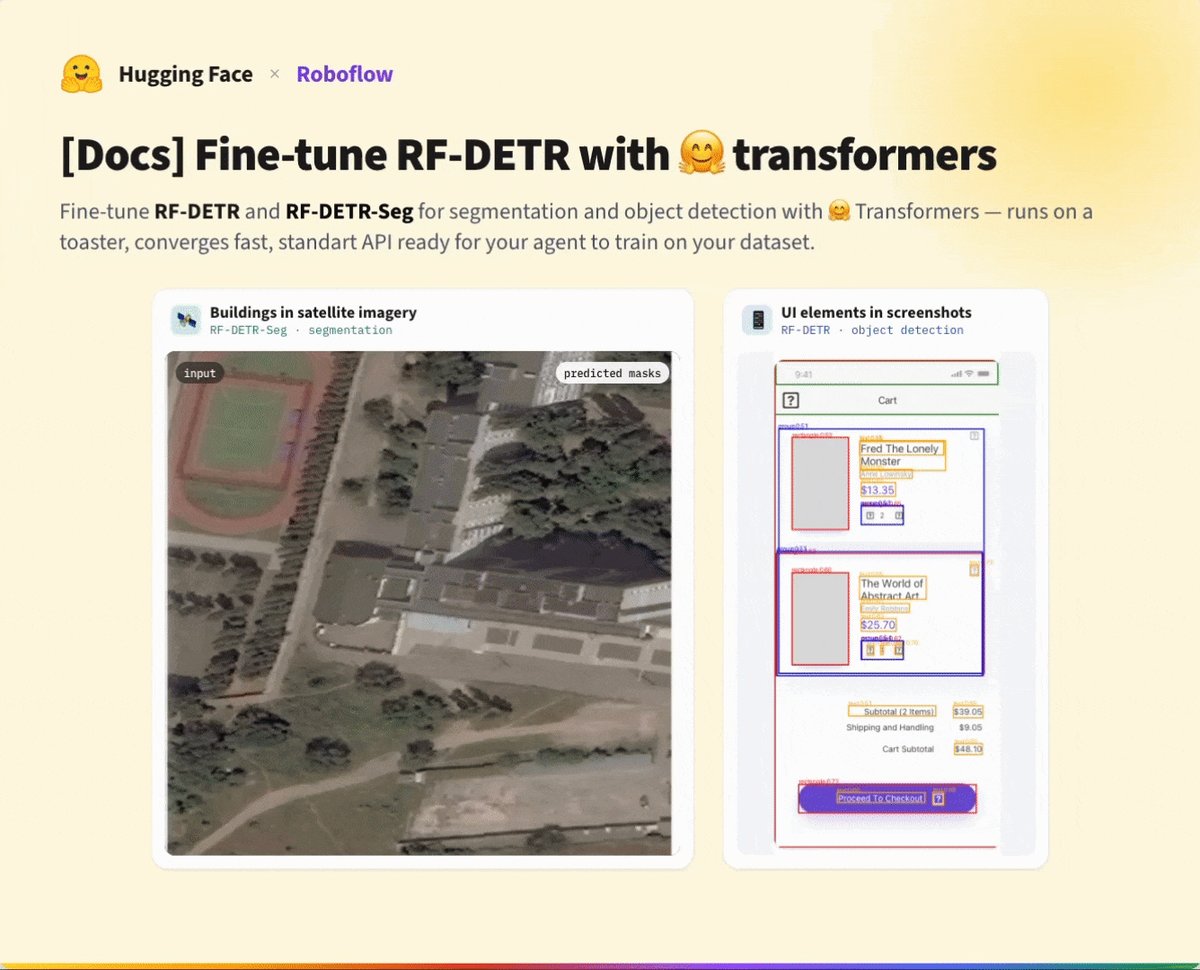
Task: Click the Hugging Face emoji logo
Action: [x=82, y=74]
